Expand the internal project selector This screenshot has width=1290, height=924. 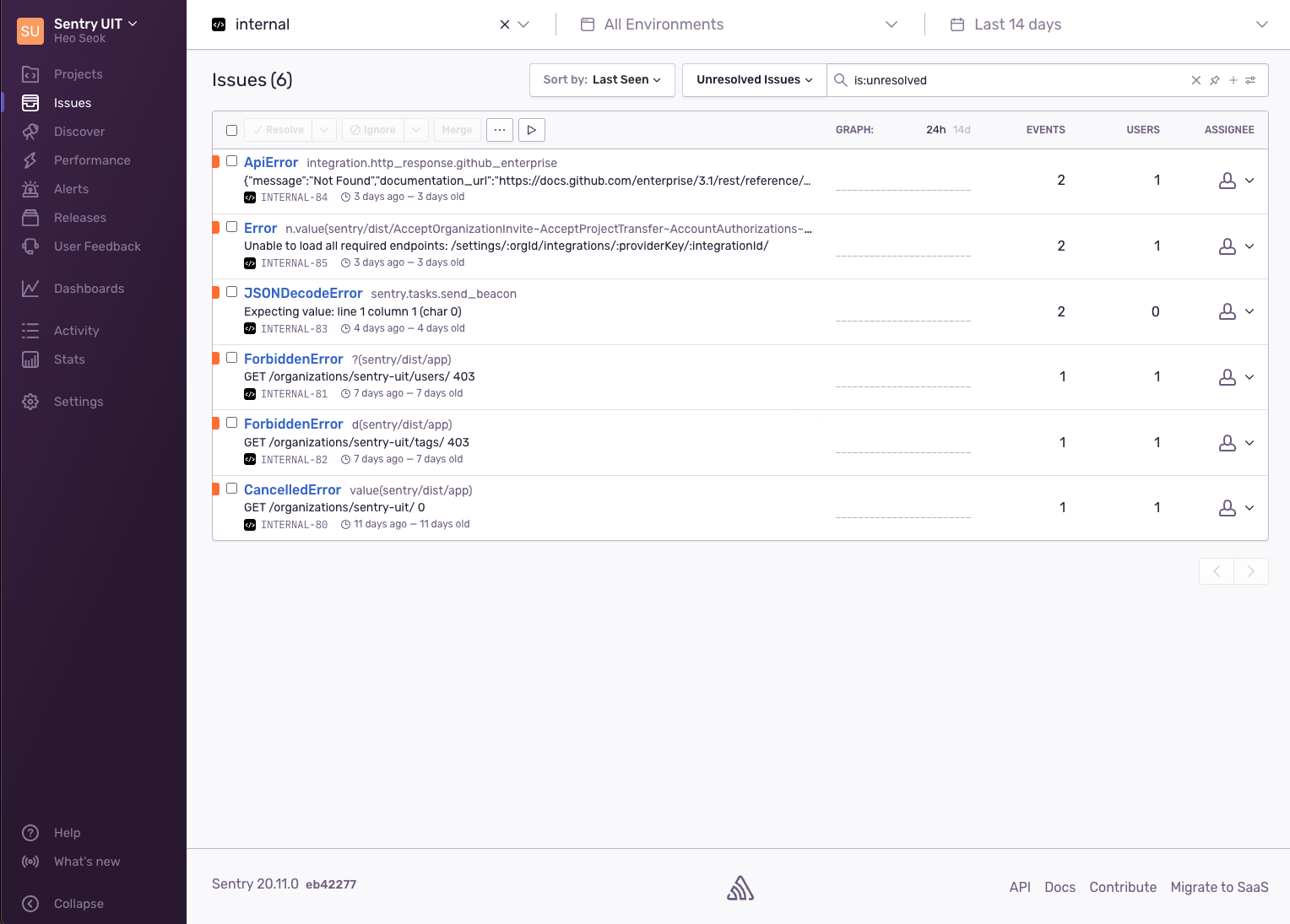click(523, 24)
